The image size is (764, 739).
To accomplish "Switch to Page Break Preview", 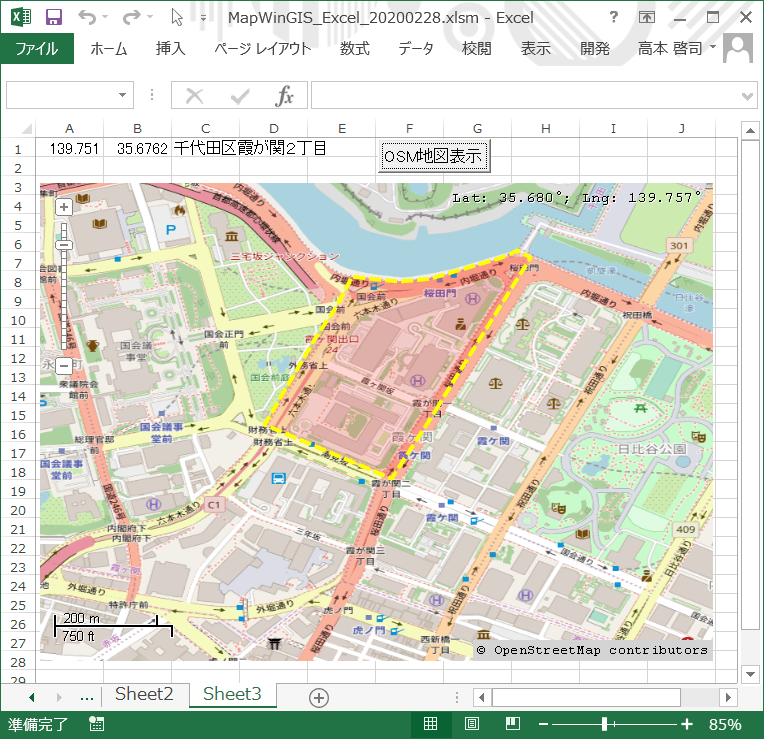I will click(x=513, y=724).
